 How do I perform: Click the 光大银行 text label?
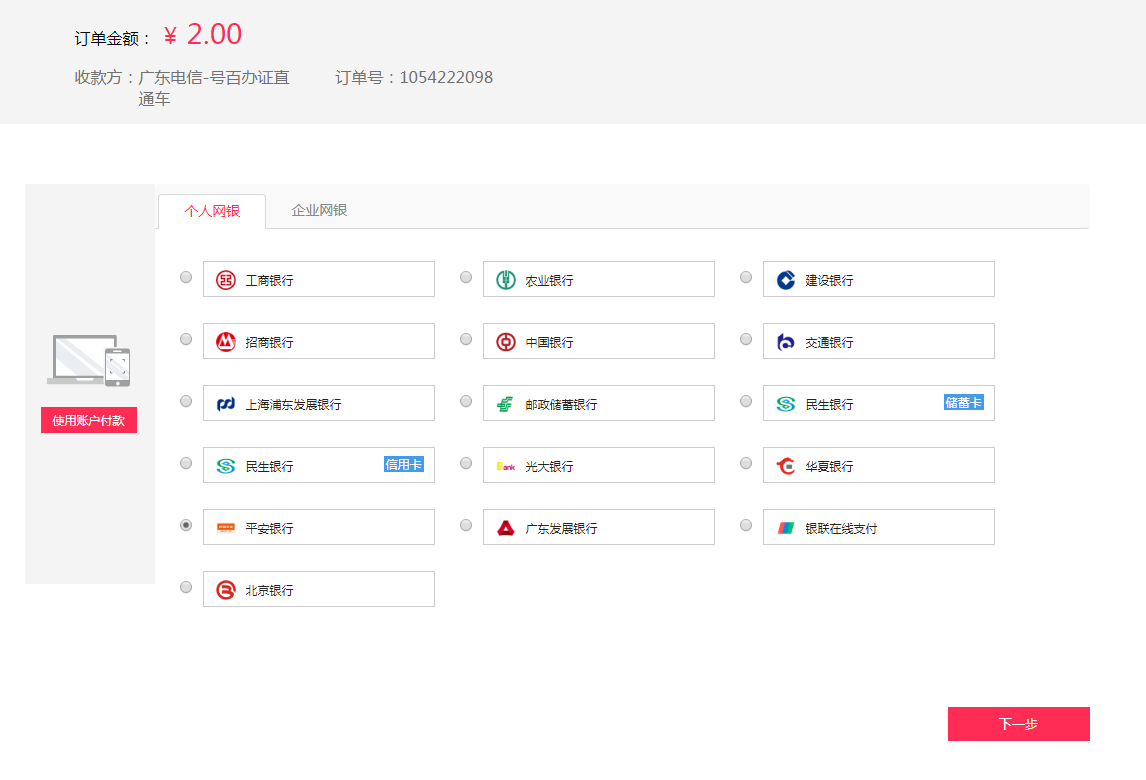(550, 466)
